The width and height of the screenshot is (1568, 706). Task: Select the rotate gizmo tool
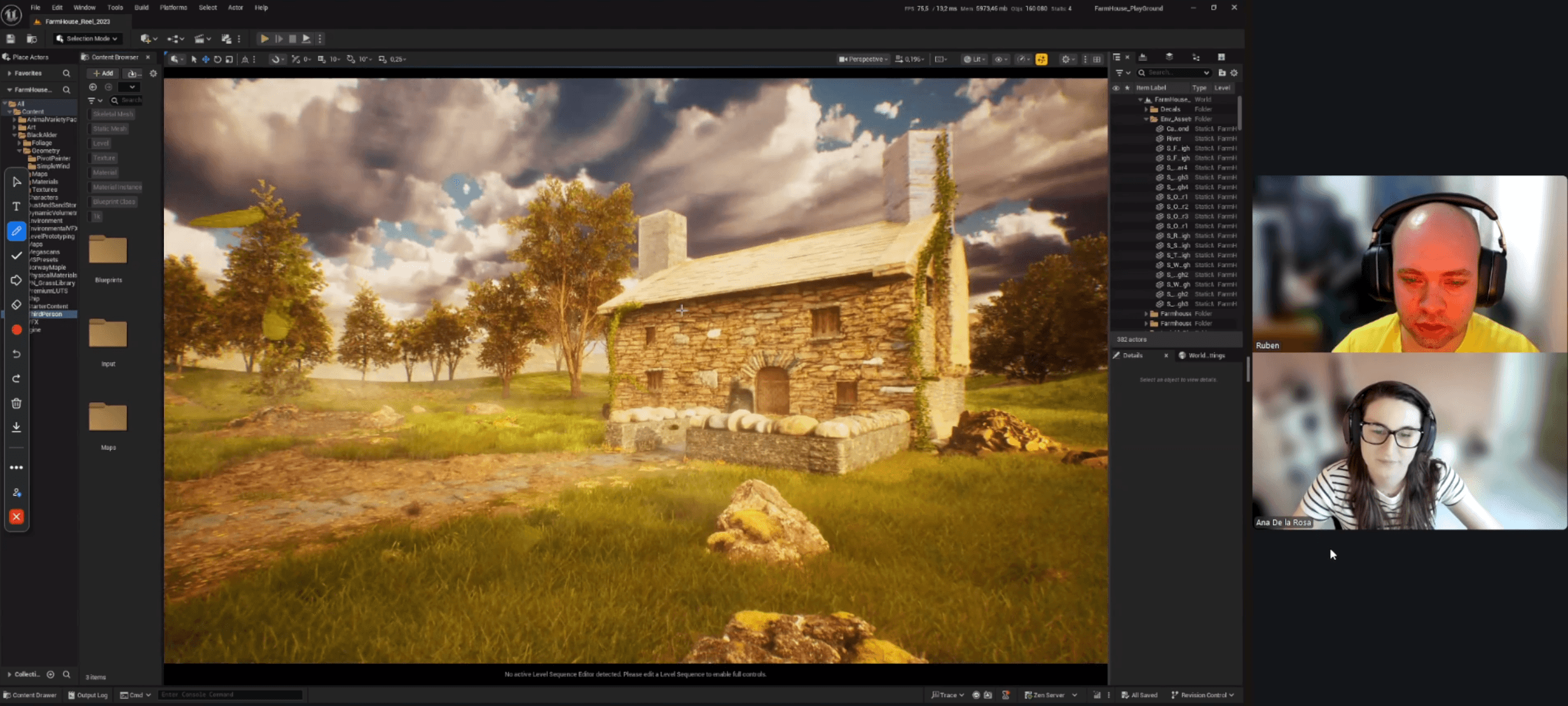(x=217, y=59)
